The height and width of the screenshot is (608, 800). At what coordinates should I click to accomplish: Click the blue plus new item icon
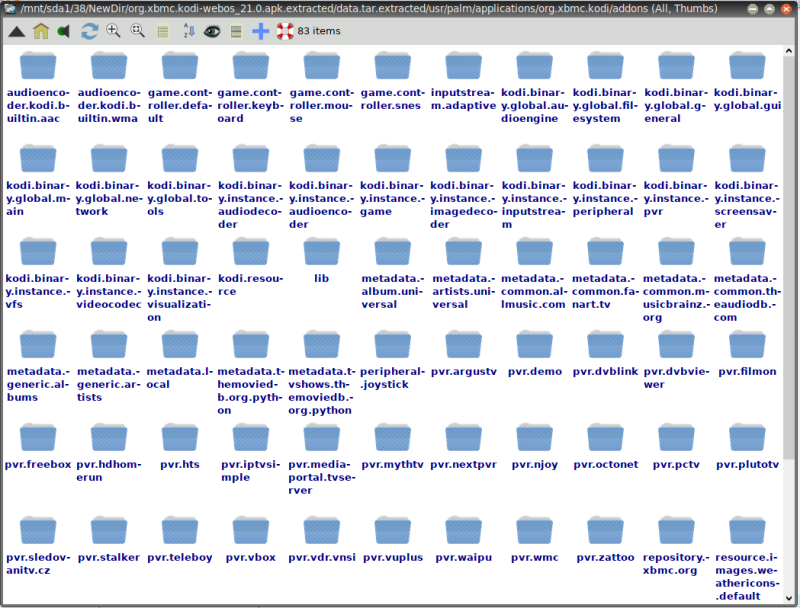point(261,31)
